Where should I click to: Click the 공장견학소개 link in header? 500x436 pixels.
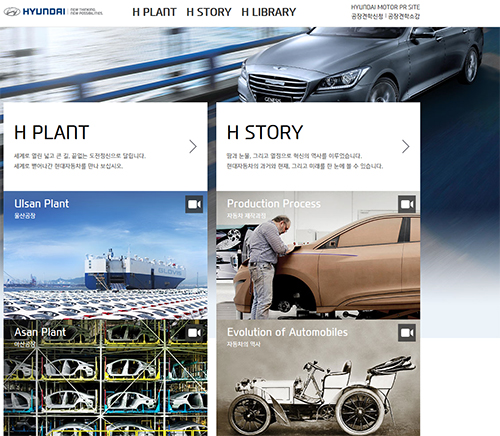pyautogui.click(x=404, y=16)
